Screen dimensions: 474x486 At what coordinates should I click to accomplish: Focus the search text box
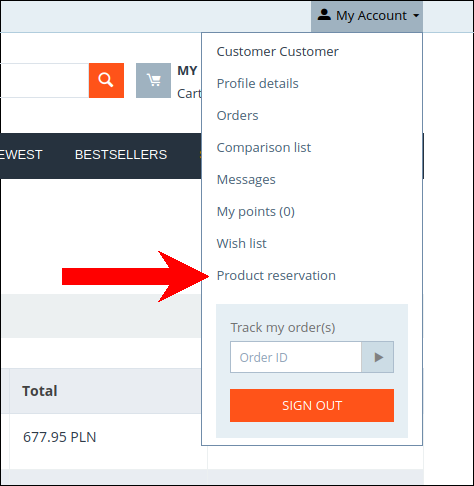pyautogui.click(x=44, y=80)
